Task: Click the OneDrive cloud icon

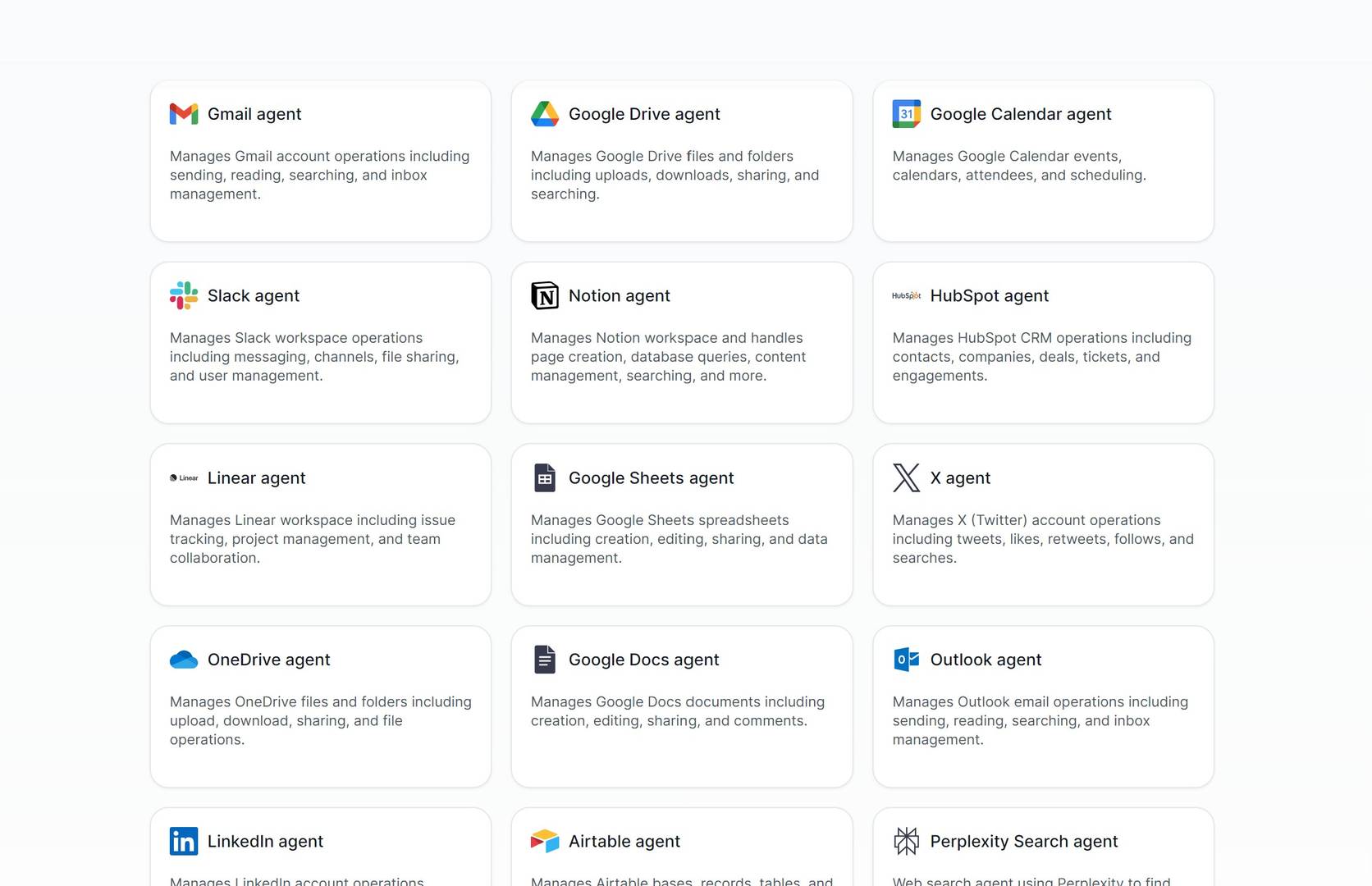Action: (x=184, y=660)
